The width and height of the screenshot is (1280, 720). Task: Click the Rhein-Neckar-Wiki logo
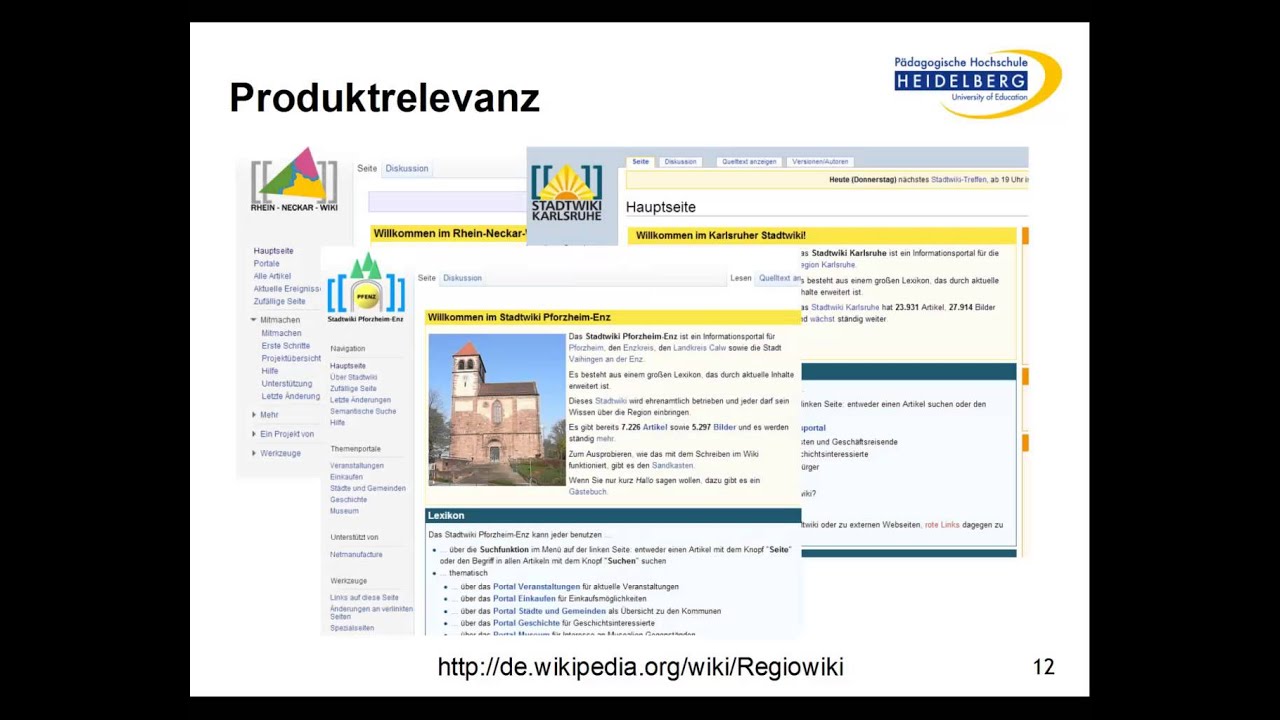pyautogui.click(x=294, y=180)
